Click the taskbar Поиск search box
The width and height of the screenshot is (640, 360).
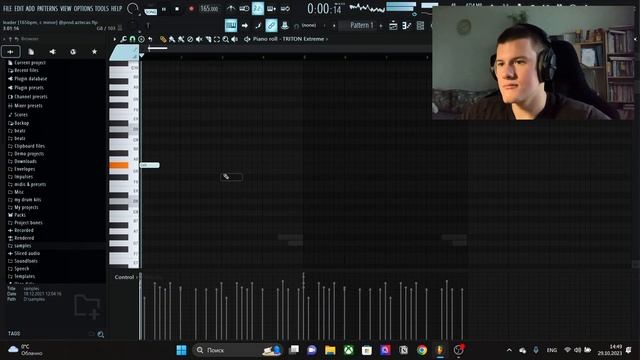(x=237, y=350)
